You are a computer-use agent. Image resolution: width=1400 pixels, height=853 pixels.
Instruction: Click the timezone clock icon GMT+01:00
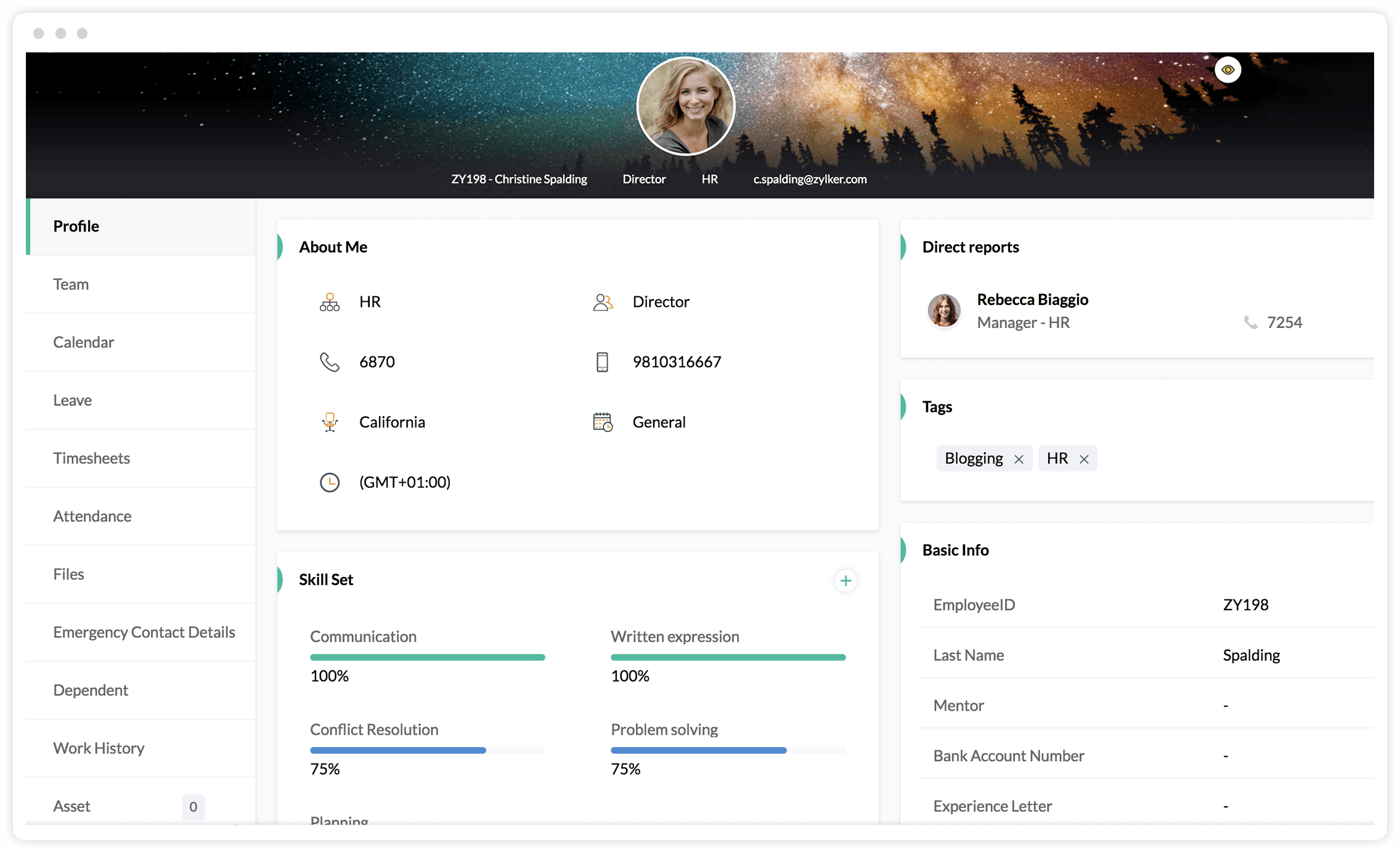point(330,482)
